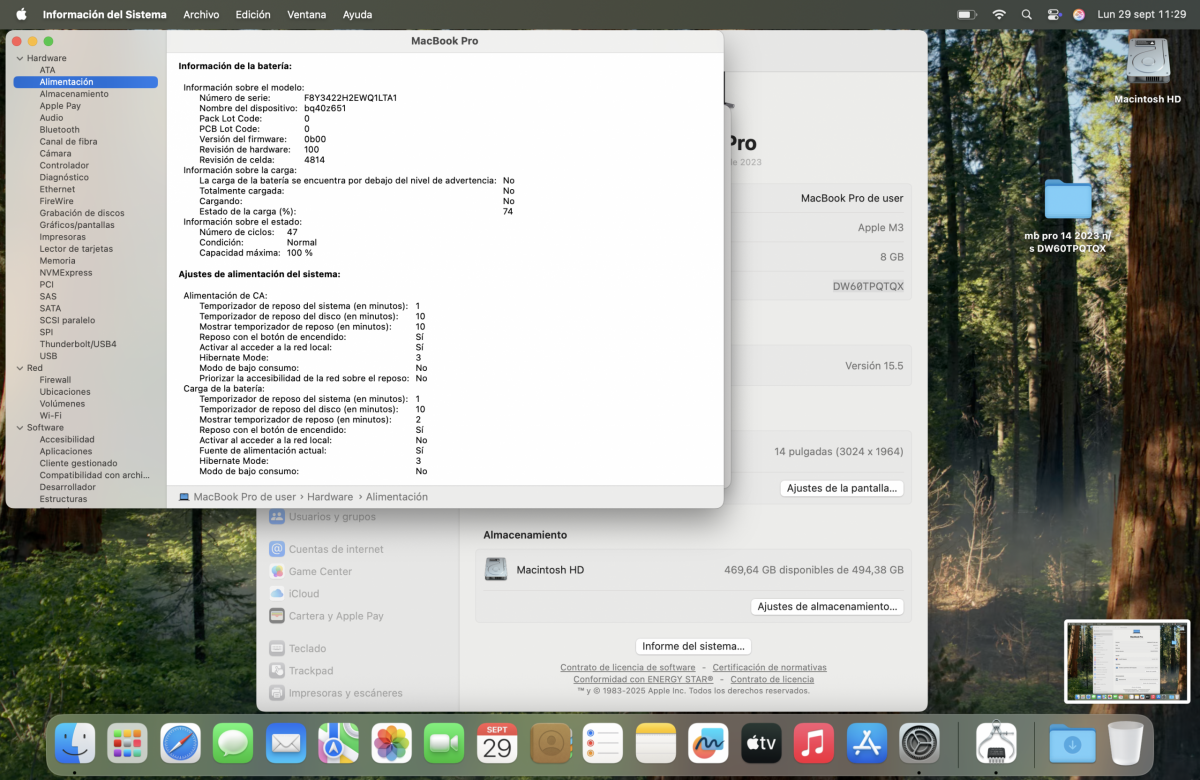1200x780 pixels.
Task: Launch Safari from the Dock
Action: [x=180, y=743]
